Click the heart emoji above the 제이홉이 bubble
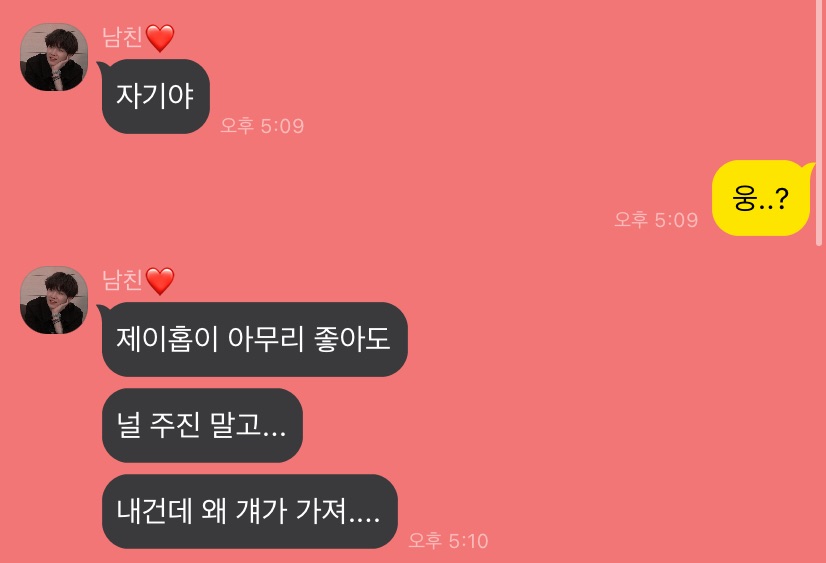826x563 pixels. (160, 281)
